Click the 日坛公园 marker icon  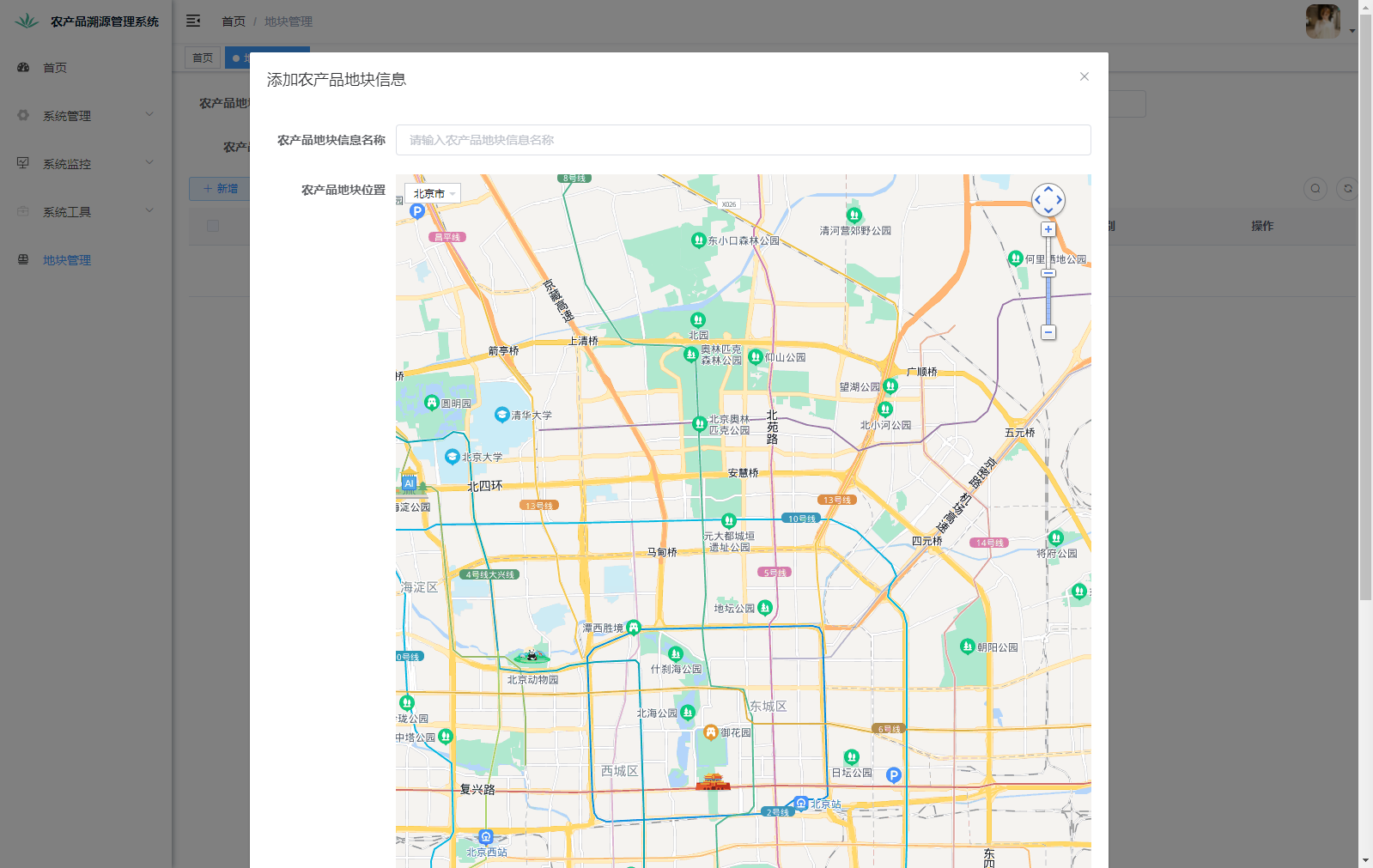pos(851,757)
